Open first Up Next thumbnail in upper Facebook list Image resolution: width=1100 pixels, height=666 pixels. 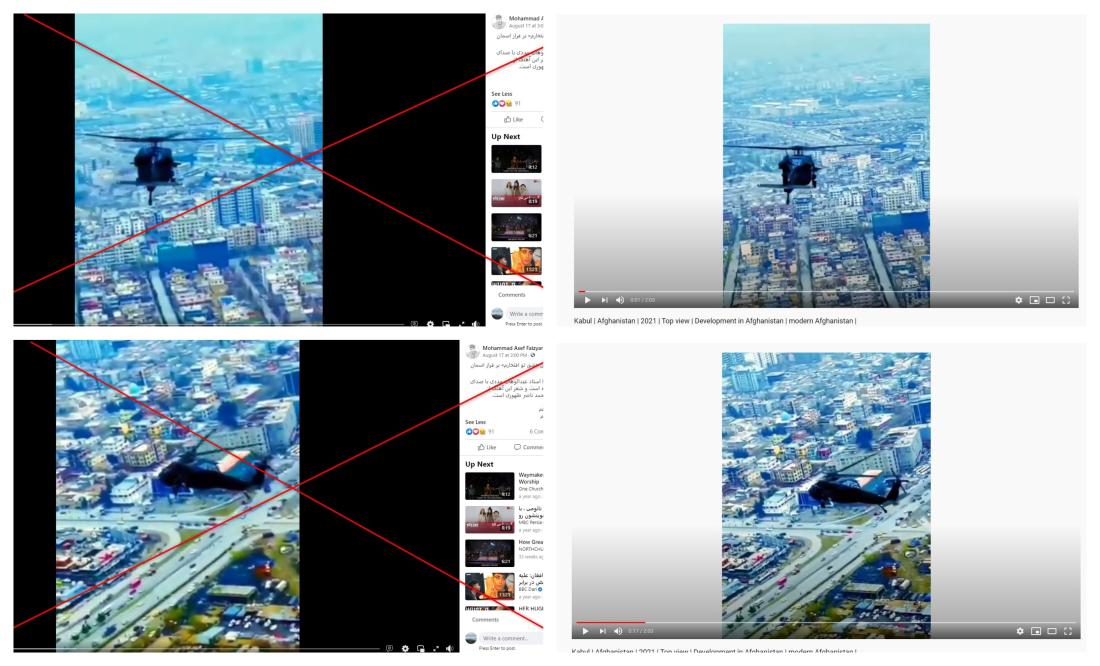(x=516, y=159)
